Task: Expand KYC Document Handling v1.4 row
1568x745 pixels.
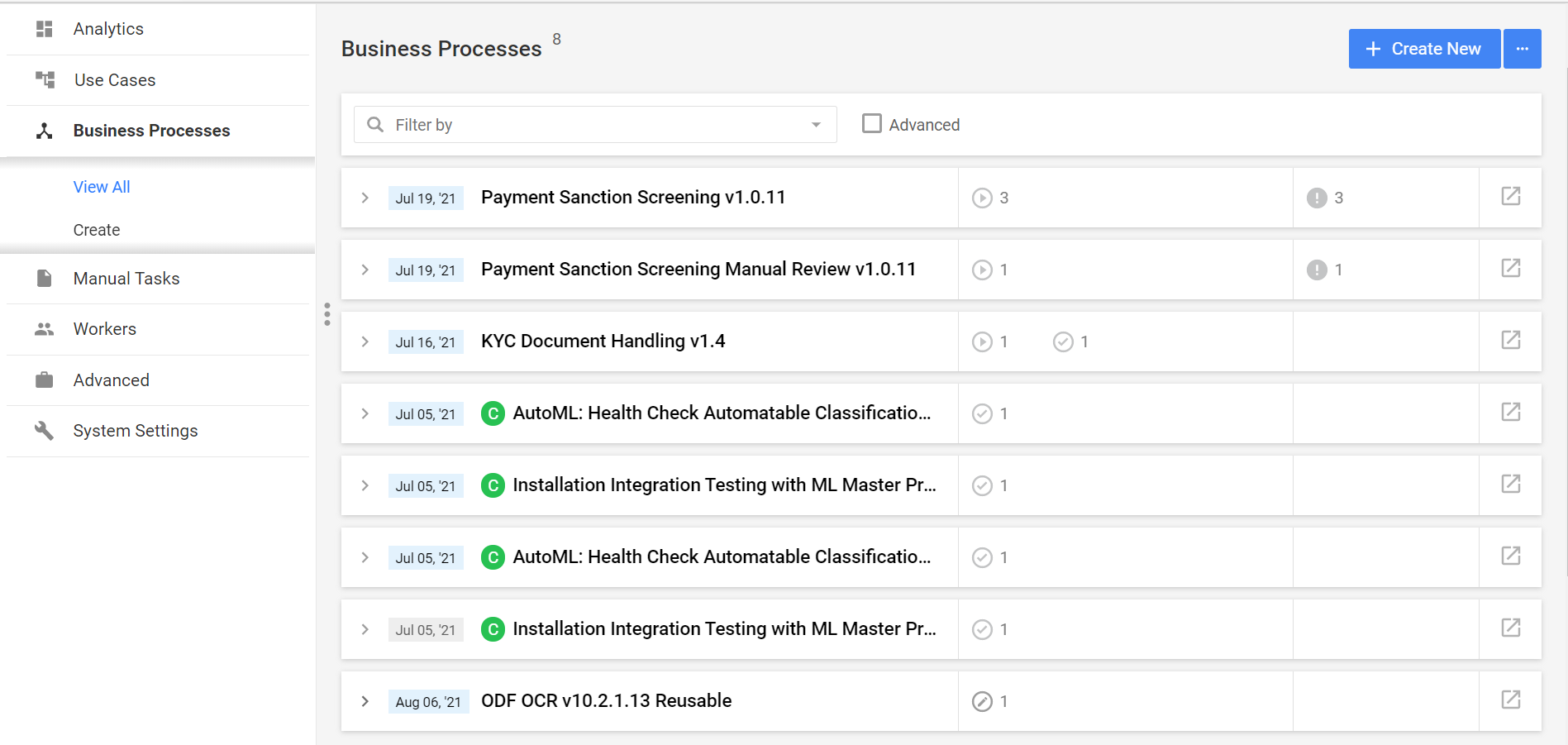Action: pyautogui.click(x=365, y=341)
